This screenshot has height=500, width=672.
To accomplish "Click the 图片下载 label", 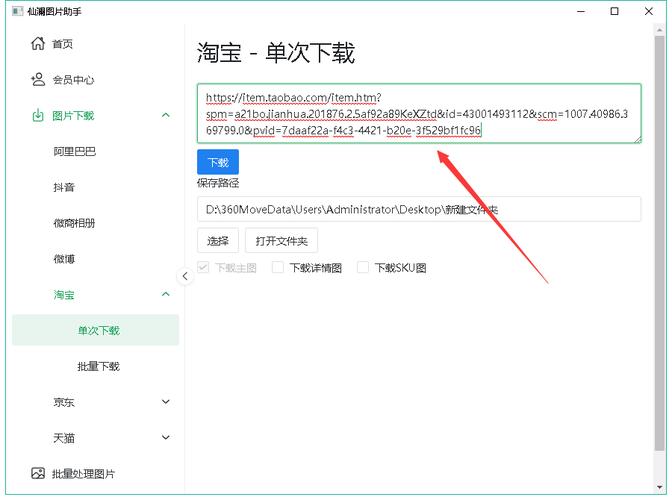I will [73, 116].
